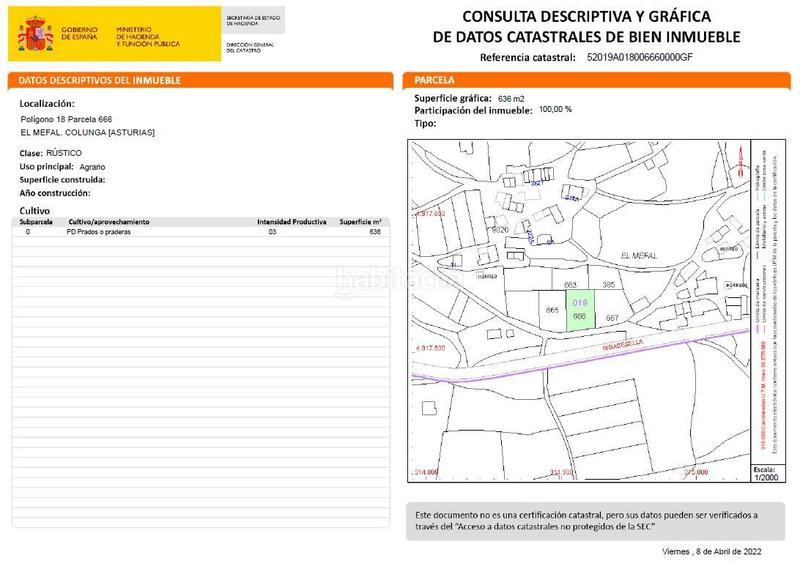Click the '100,00 %' participation value
Image resolution: width=800 pixels, height=563 pixels.
click(555, 109)
